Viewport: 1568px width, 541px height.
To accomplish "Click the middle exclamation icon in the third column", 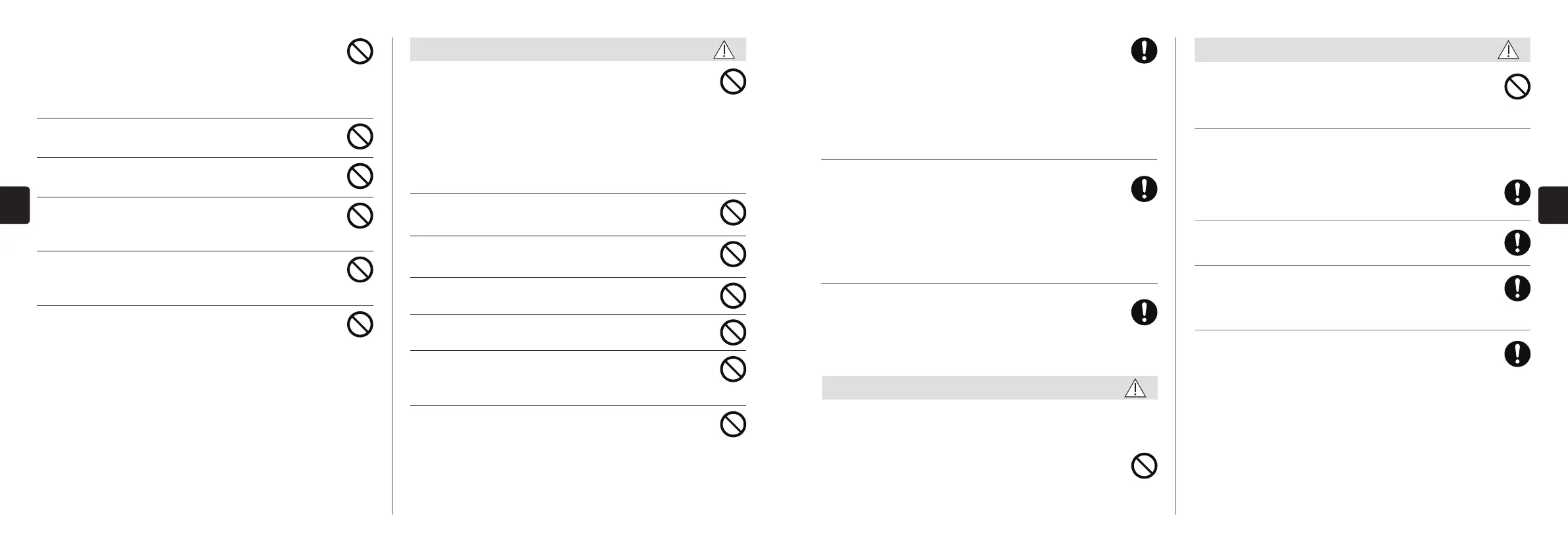I will coord(1144,189).
